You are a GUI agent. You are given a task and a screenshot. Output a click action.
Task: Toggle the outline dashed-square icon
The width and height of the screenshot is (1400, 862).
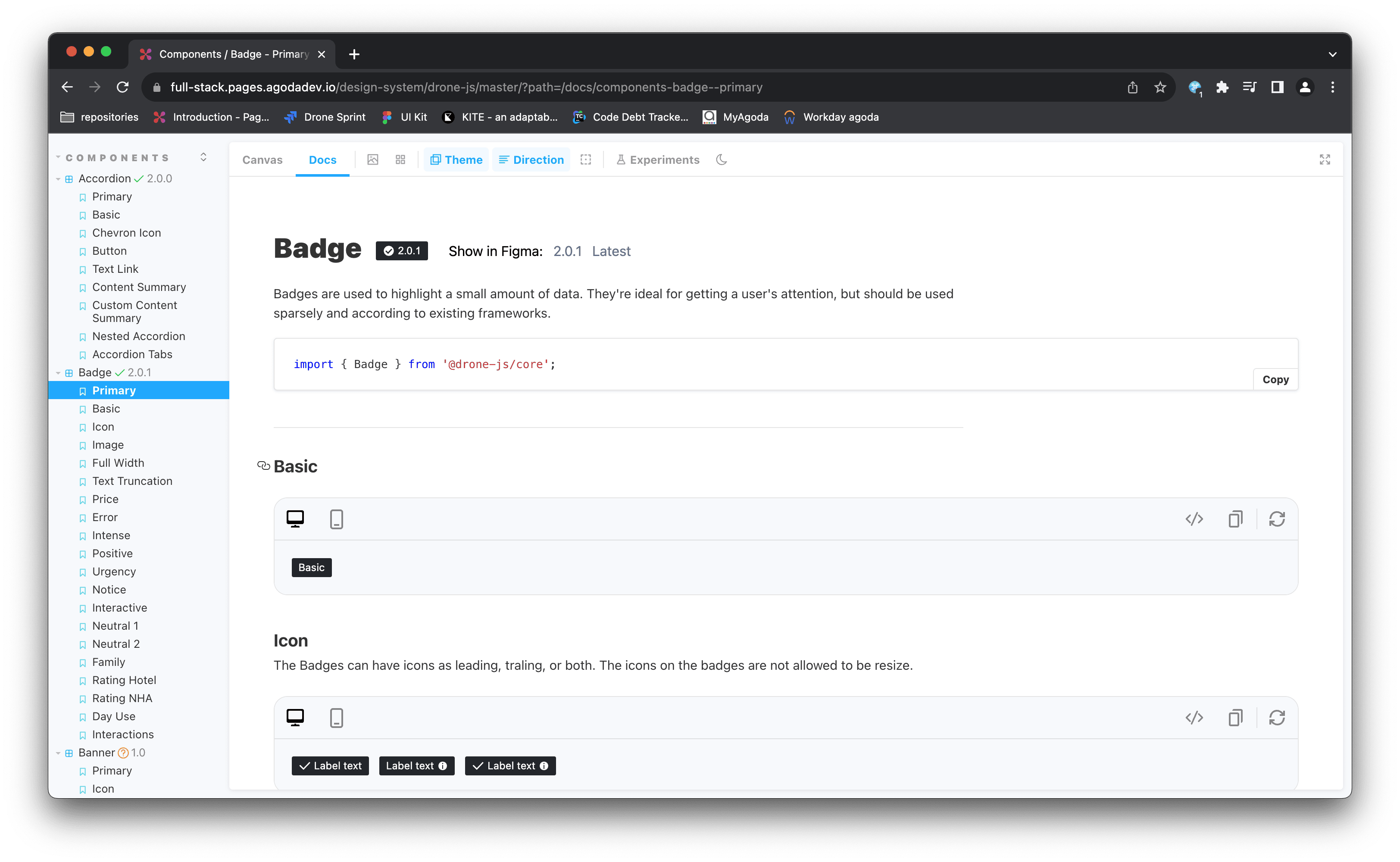(585, 159)
